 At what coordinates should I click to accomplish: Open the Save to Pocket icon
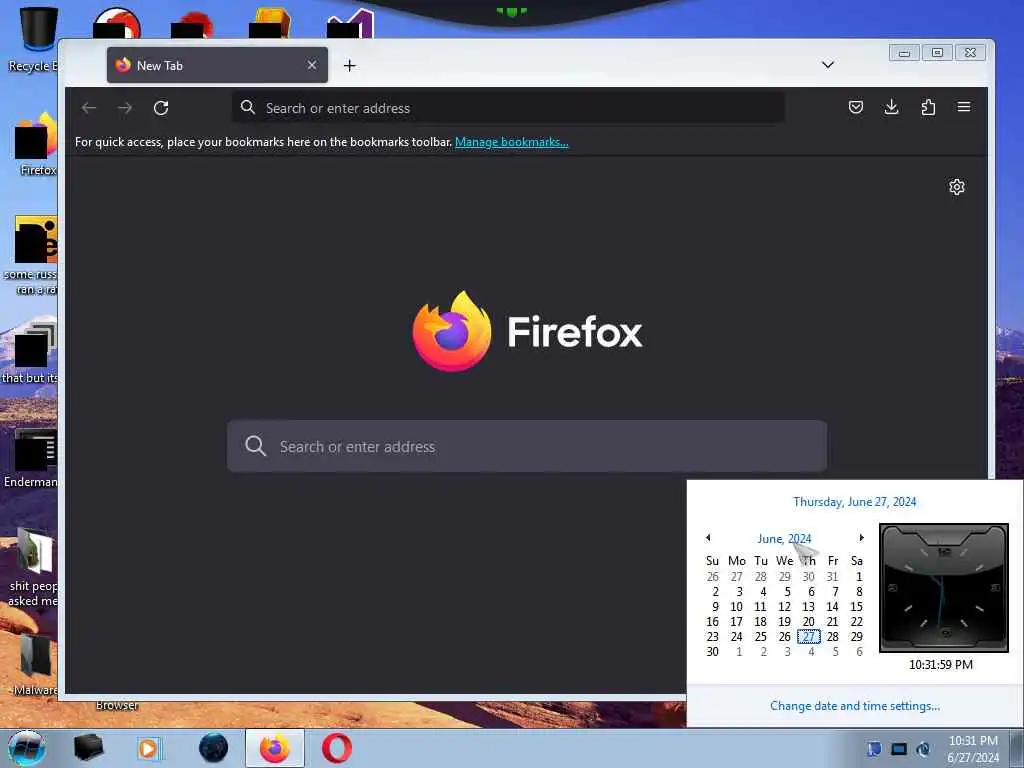(x=856, y=107)
